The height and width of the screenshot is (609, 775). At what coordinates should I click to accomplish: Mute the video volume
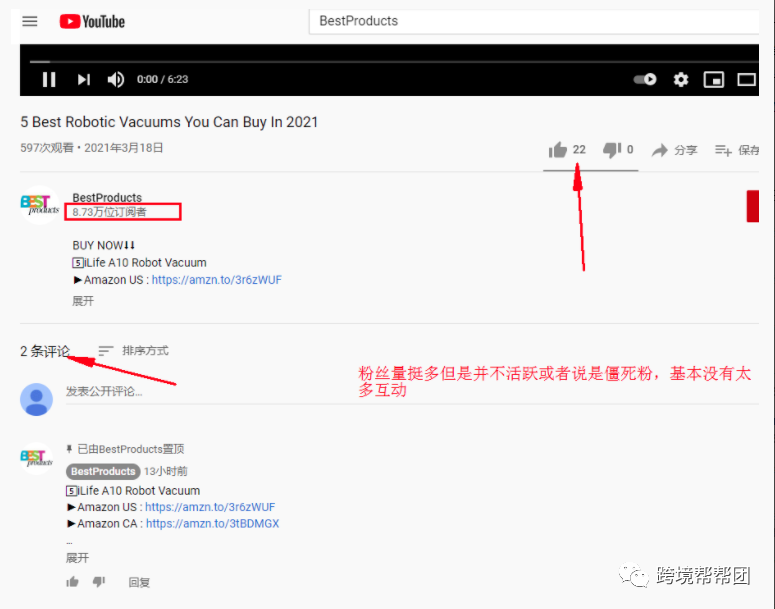[x=116, y=79]
